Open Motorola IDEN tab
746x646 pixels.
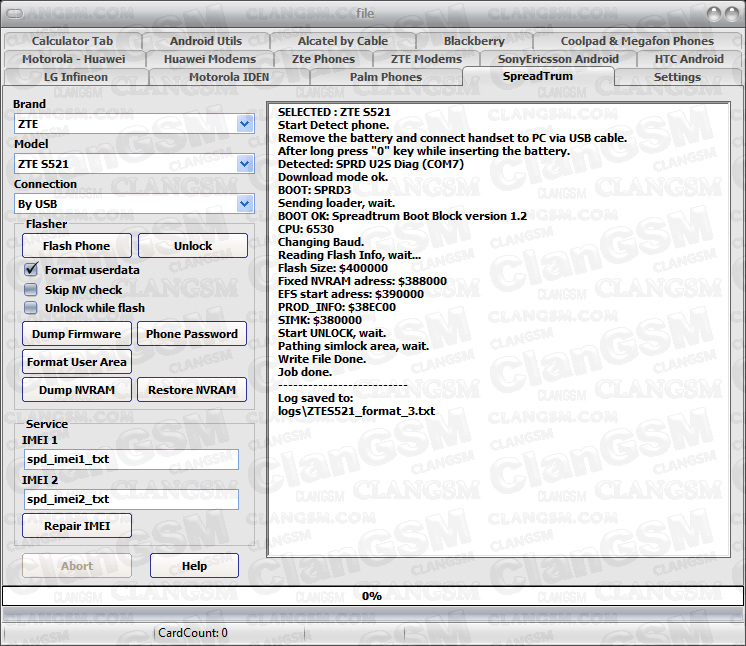coord(229,77)
